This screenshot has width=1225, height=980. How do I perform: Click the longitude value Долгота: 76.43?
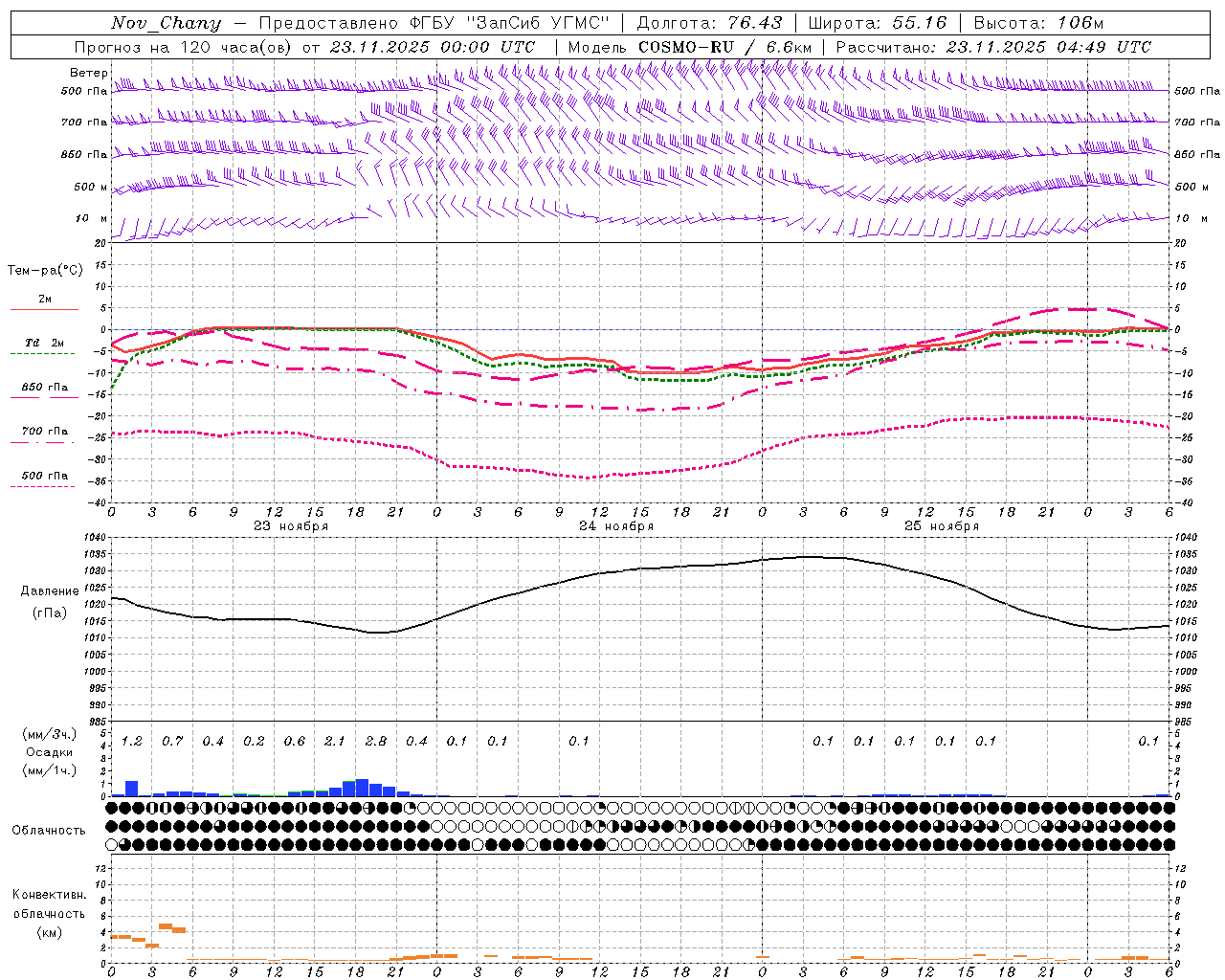[x=709, y=22]
